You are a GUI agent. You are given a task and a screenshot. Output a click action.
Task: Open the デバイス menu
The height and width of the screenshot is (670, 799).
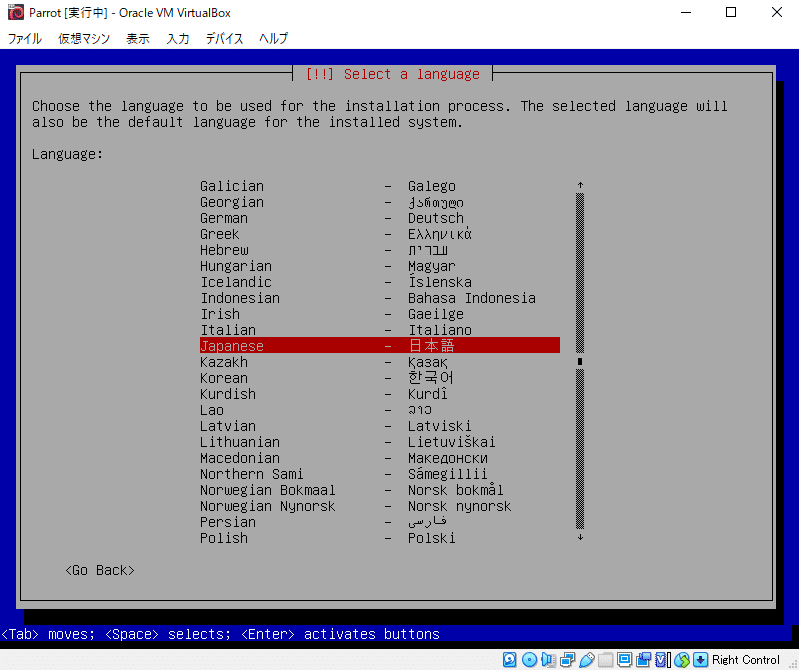(224, 38)
